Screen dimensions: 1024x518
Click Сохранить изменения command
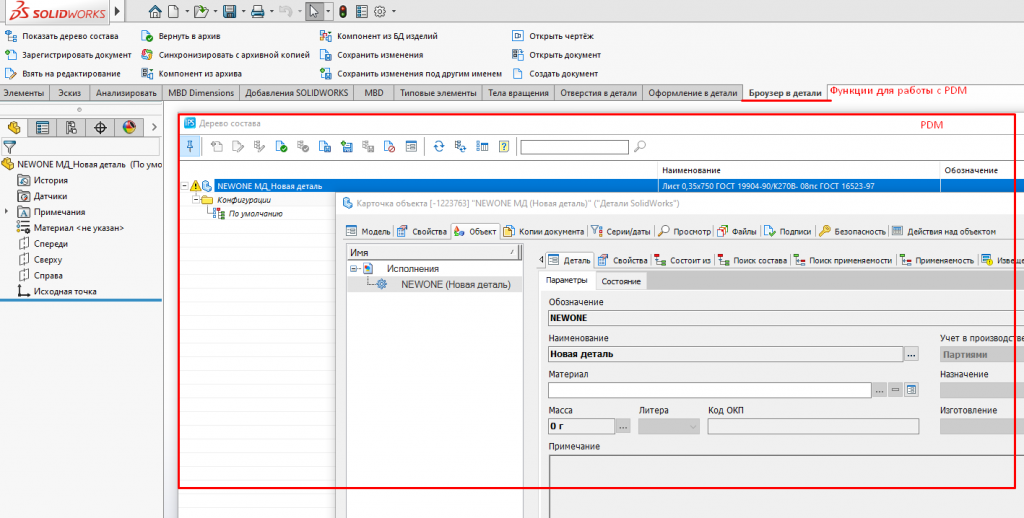coord(371,56)
